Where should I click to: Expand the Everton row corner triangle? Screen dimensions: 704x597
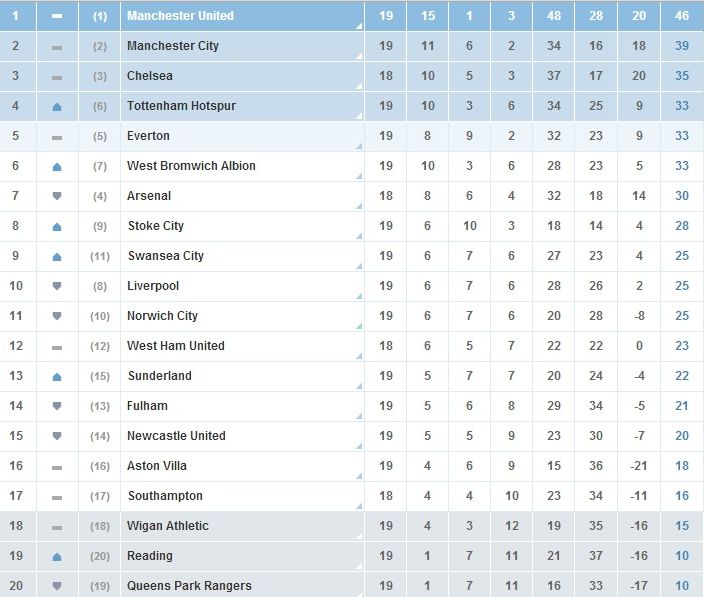359,146
